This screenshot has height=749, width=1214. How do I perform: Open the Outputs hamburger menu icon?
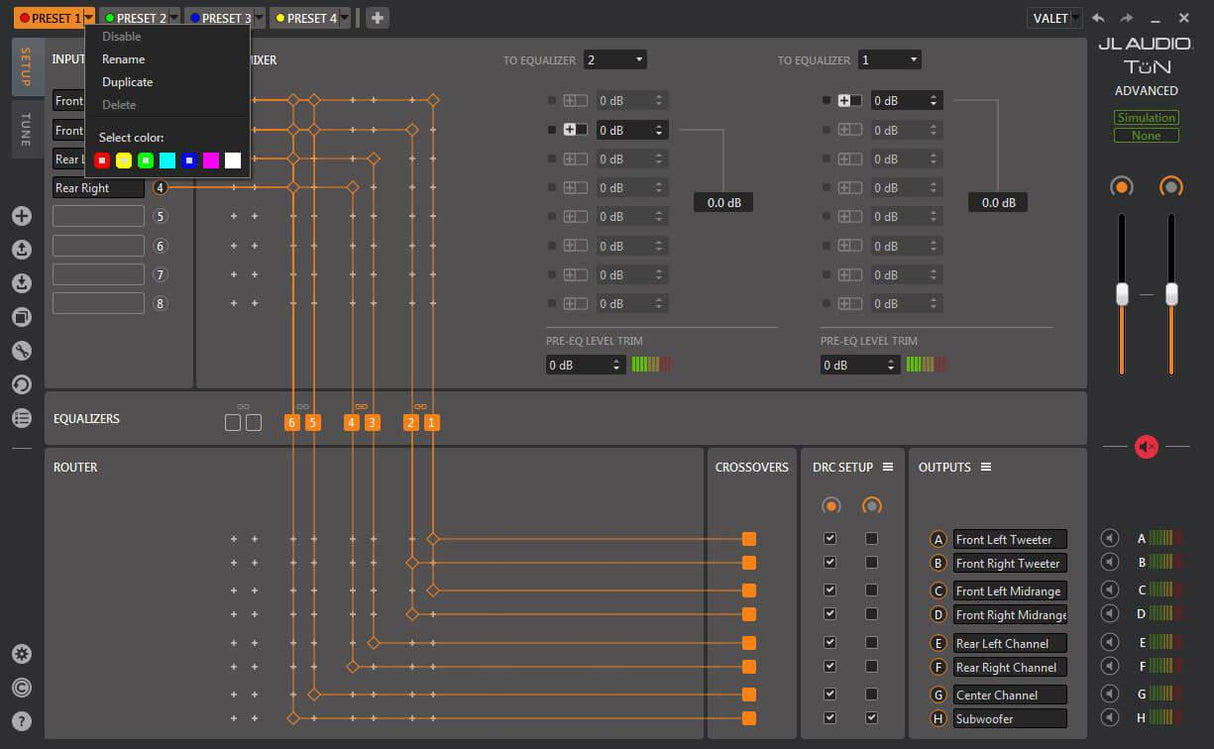pyautogui.click(x=986, y=467)
